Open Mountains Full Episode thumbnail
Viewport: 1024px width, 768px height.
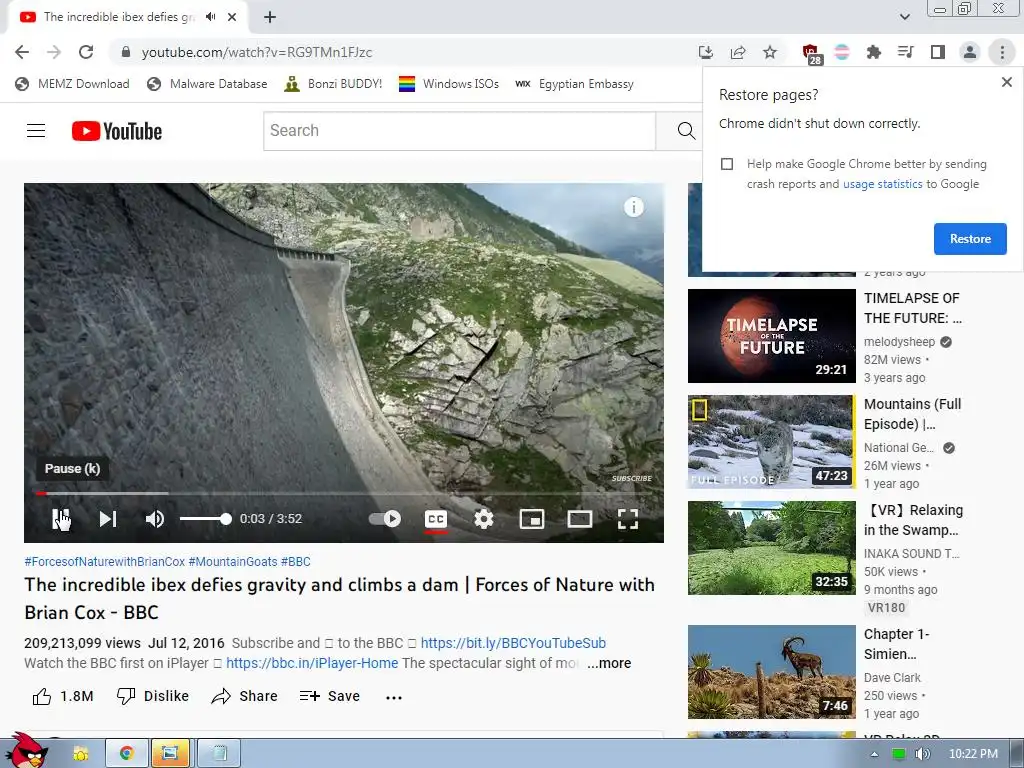pos(771,441)
